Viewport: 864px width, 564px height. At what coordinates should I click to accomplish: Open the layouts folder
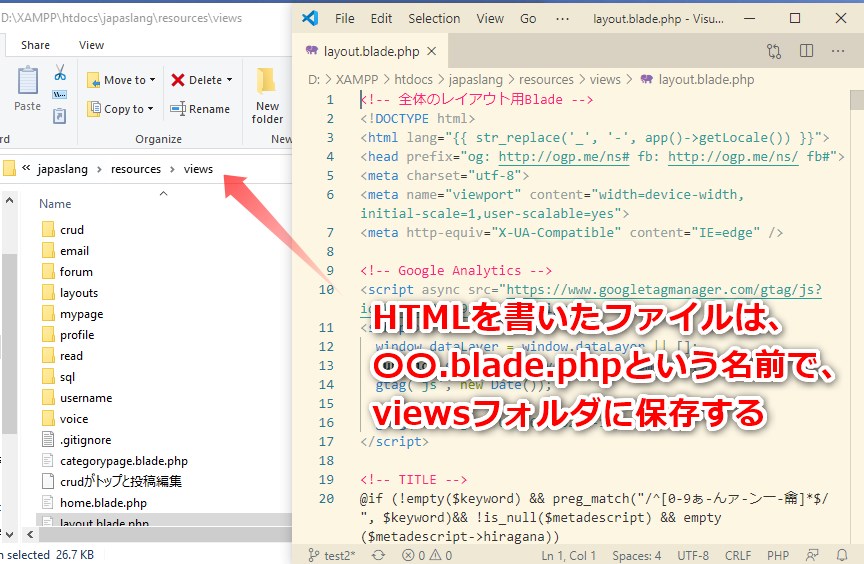(79, 293)
